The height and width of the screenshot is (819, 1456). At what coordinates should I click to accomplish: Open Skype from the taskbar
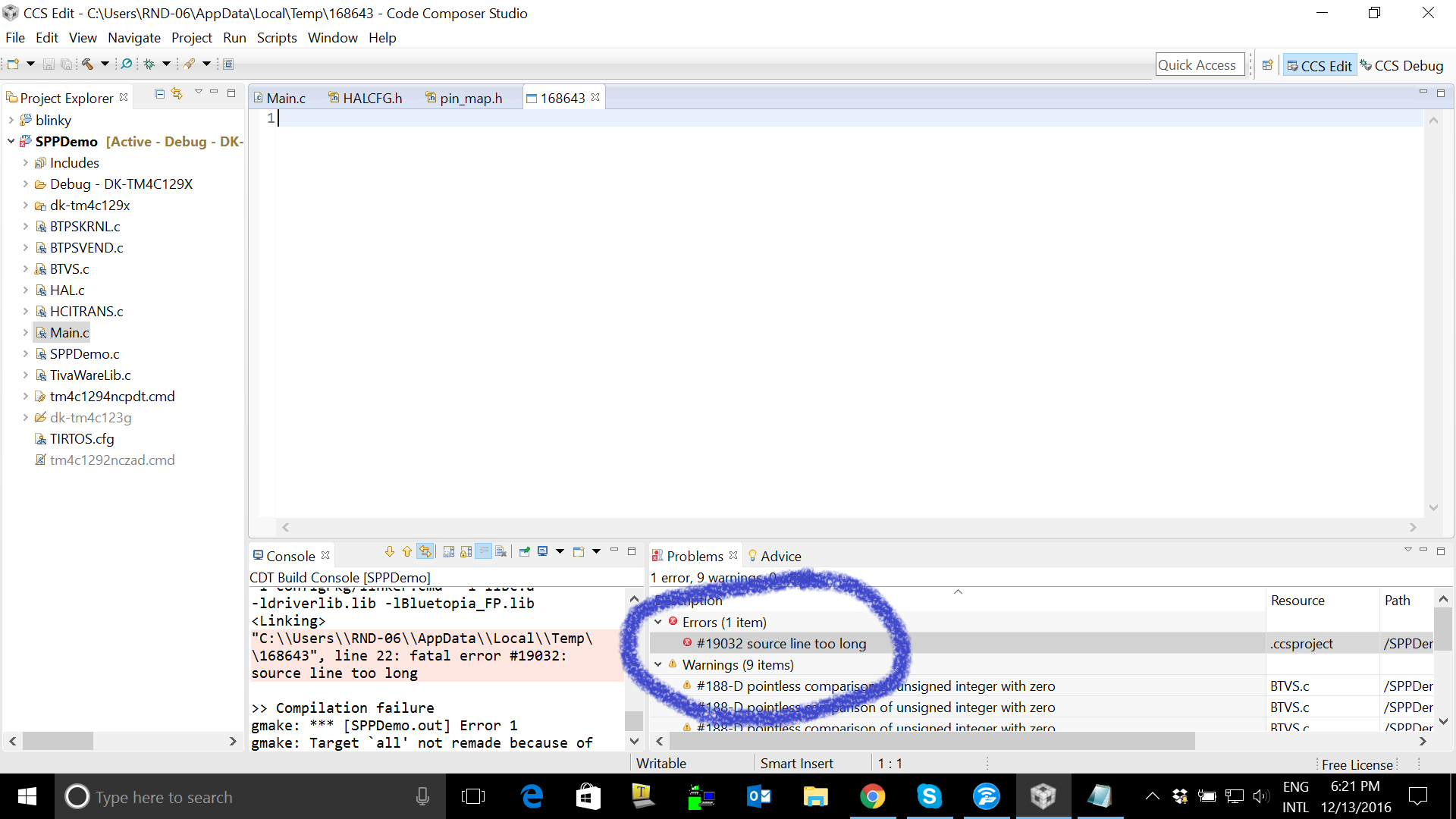click(929, 796)
